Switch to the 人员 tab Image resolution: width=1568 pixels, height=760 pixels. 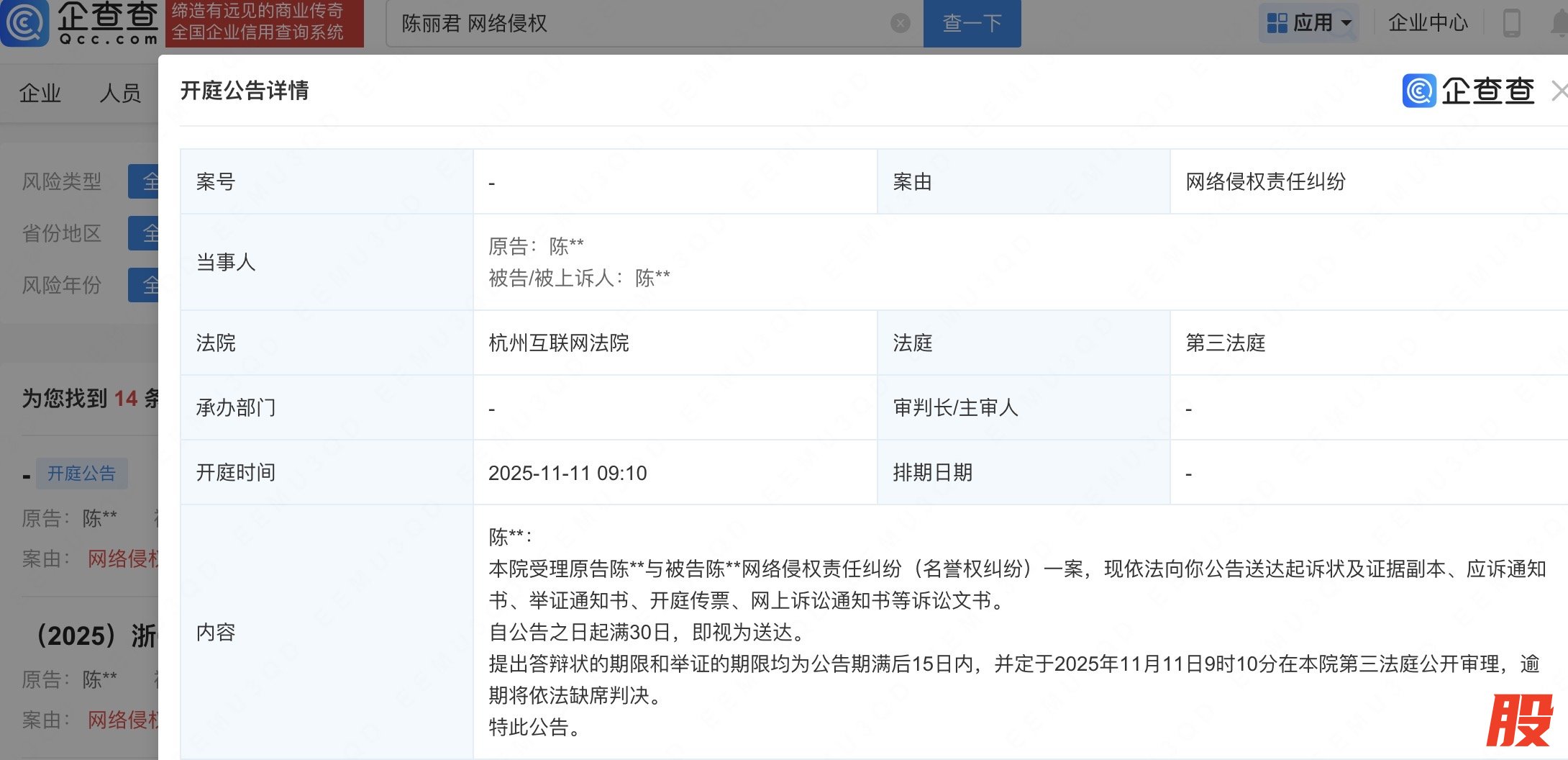pyautogui.click(x=120, y=93)
